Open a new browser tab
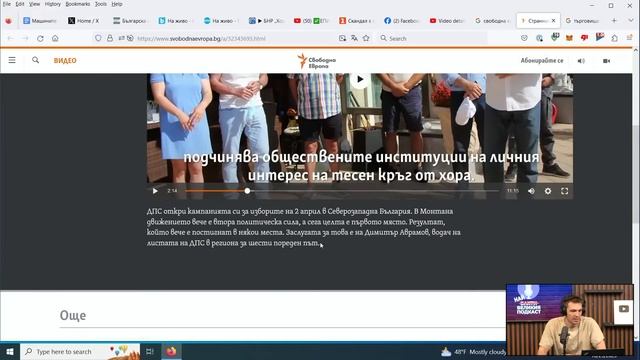The height and width of the screenshot is (360, 640). 613,20
